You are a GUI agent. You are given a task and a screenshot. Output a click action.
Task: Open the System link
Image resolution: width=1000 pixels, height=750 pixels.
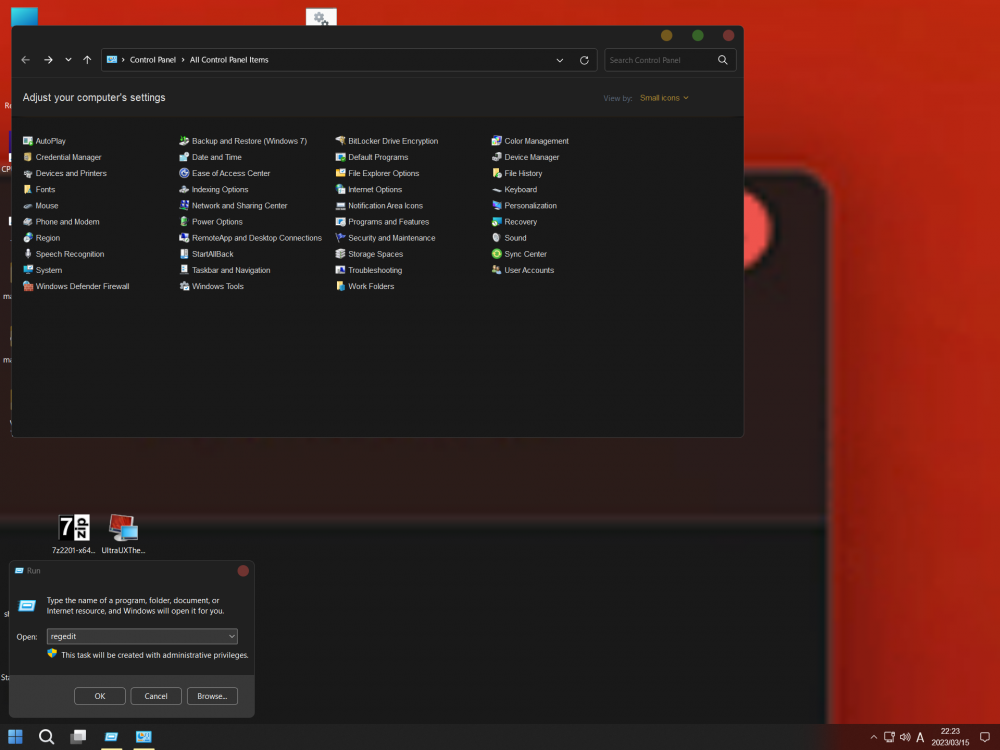[x=48, y=270]
